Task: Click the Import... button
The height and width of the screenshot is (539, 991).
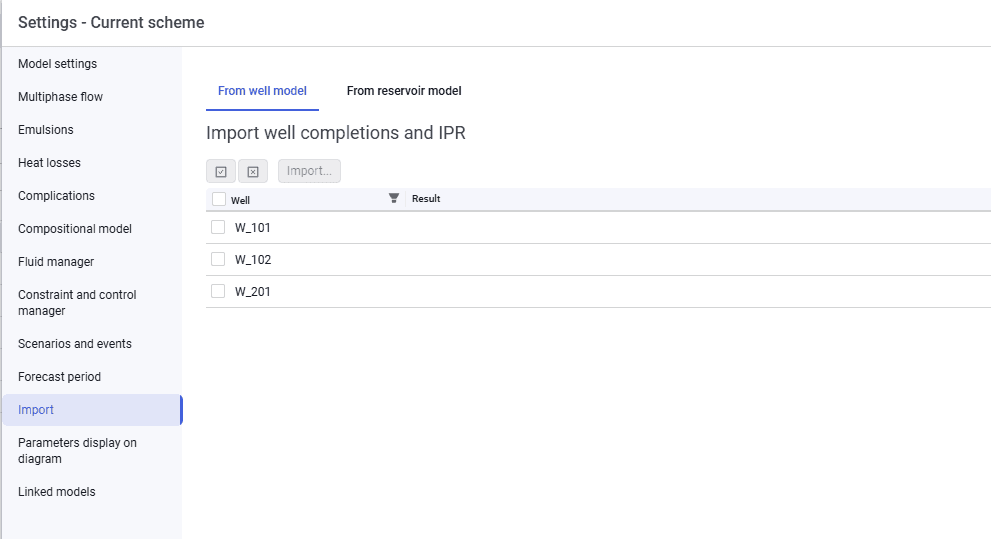Action: click(x=309, y=171)
